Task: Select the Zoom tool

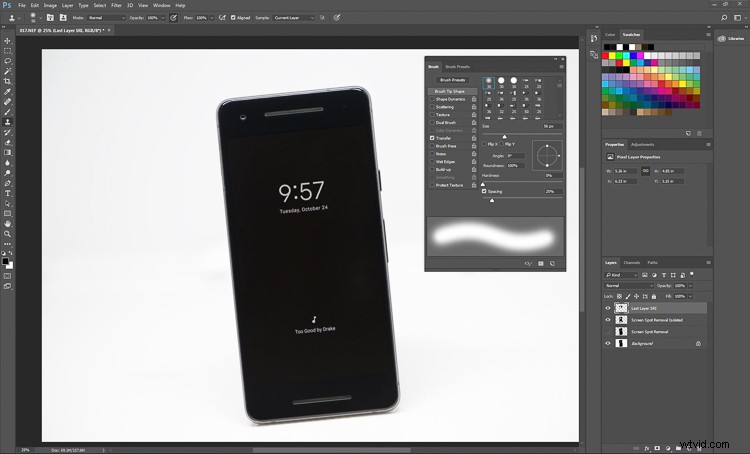Action: (x=8, y=234)
